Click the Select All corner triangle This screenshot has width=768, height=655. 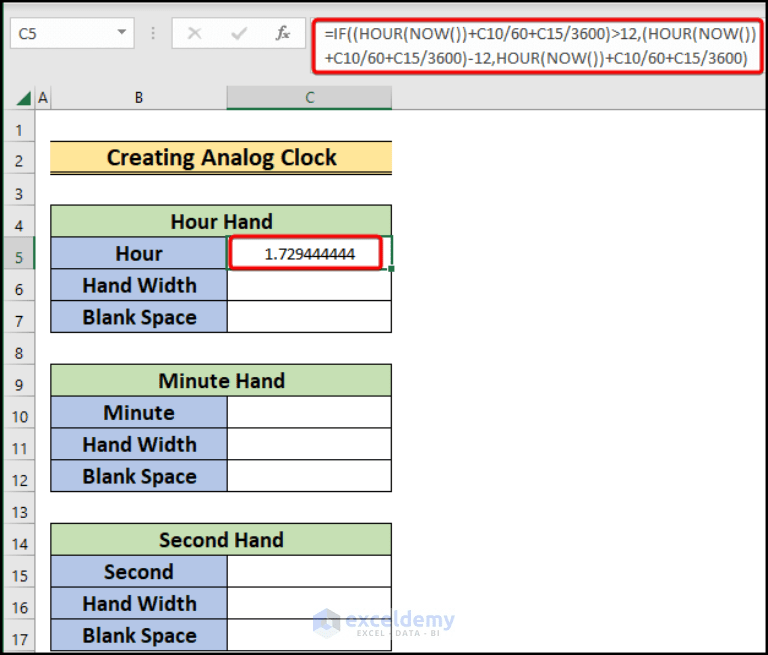point(23,98)
